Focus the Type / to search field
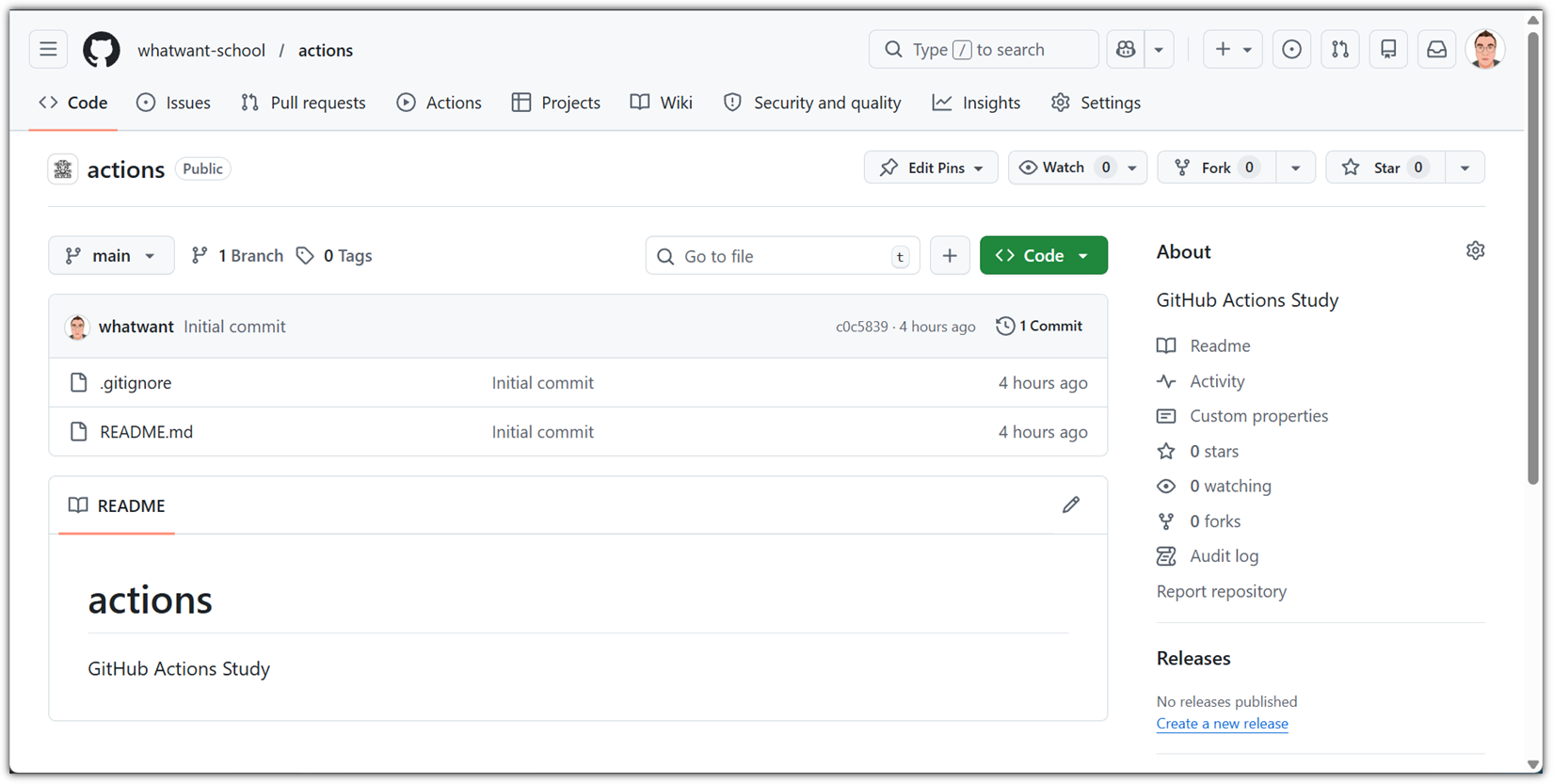 [984, 49]
